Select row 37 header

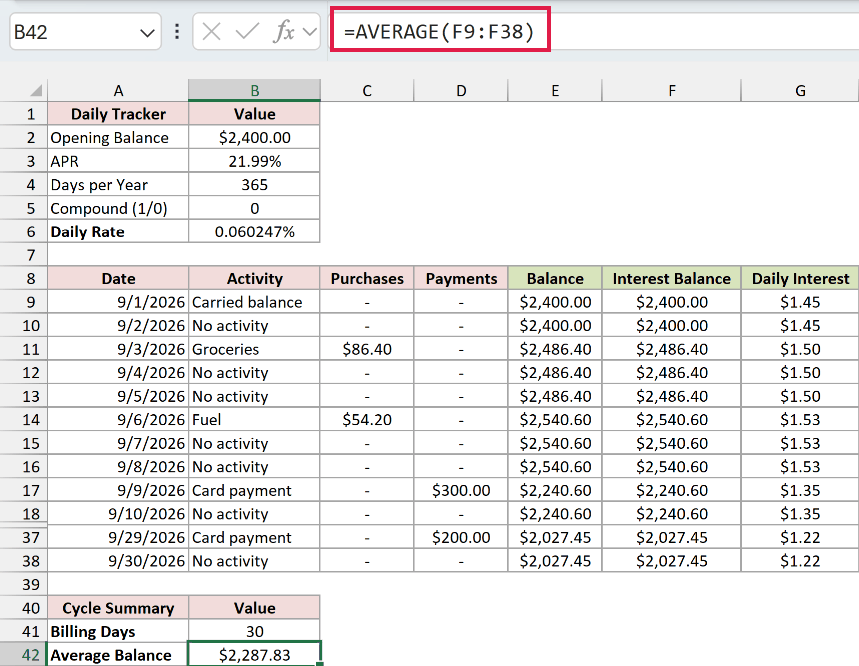(24, 537)
